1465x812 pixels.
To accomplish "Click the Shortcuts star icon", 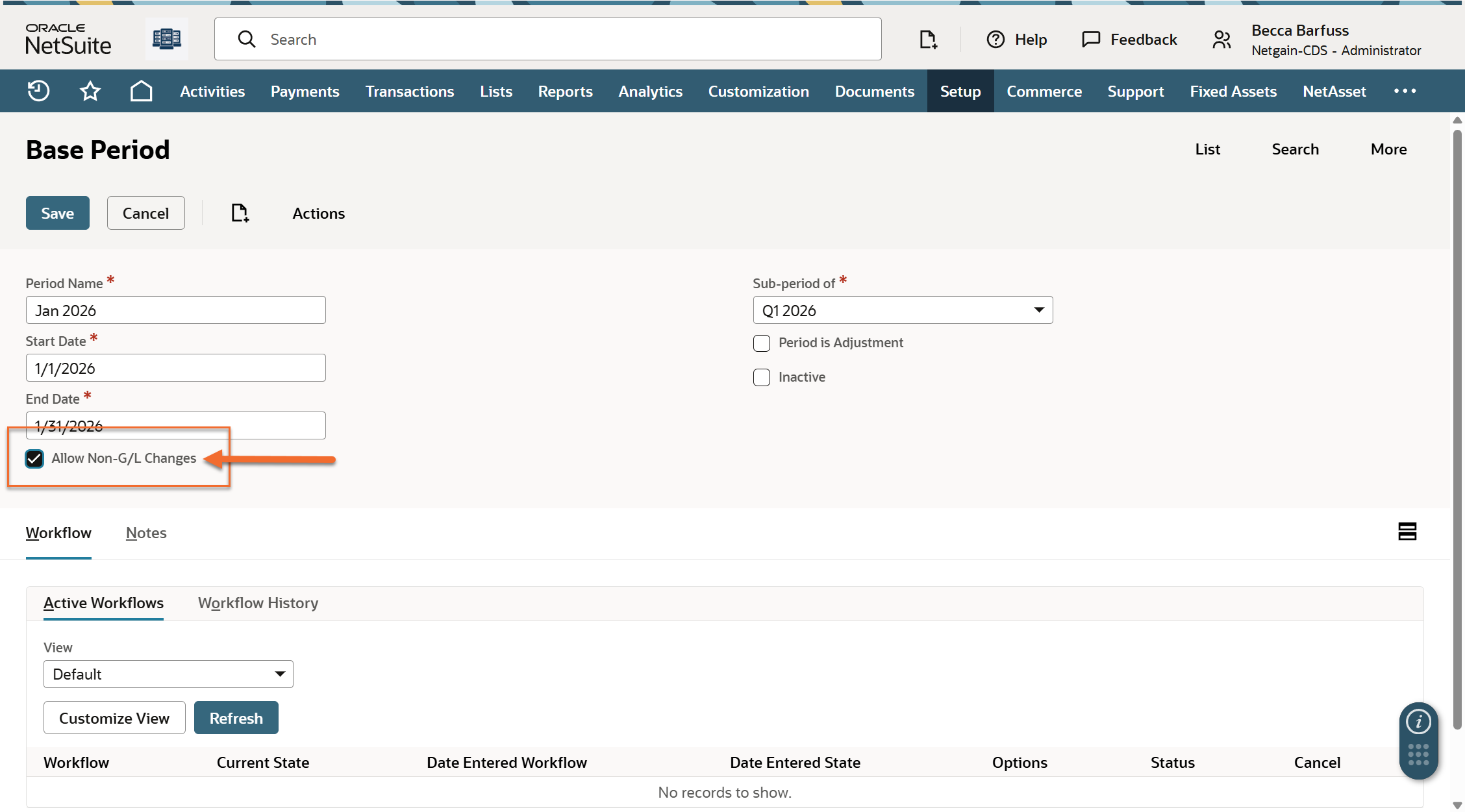I will tap(90, 91).
